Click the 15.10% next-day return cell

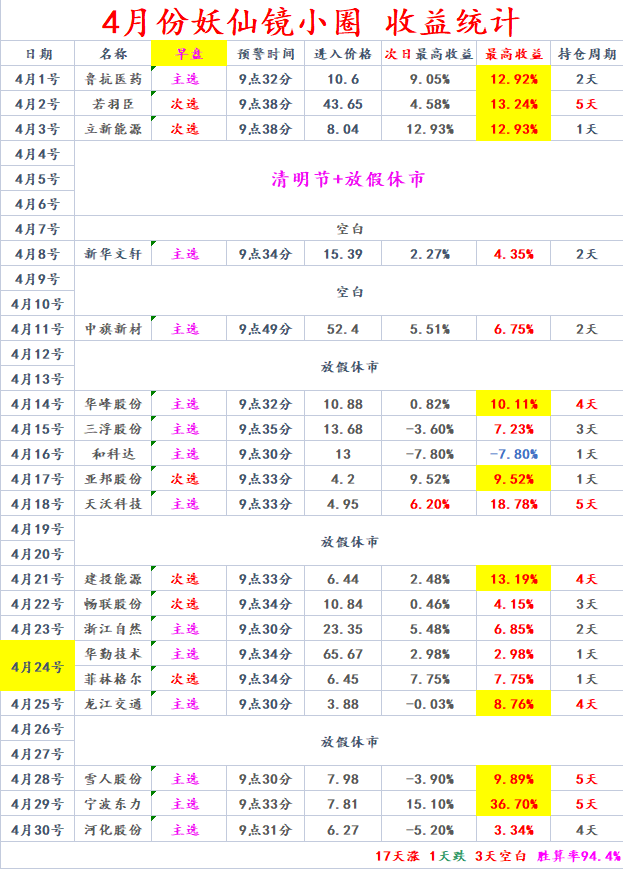429,804
